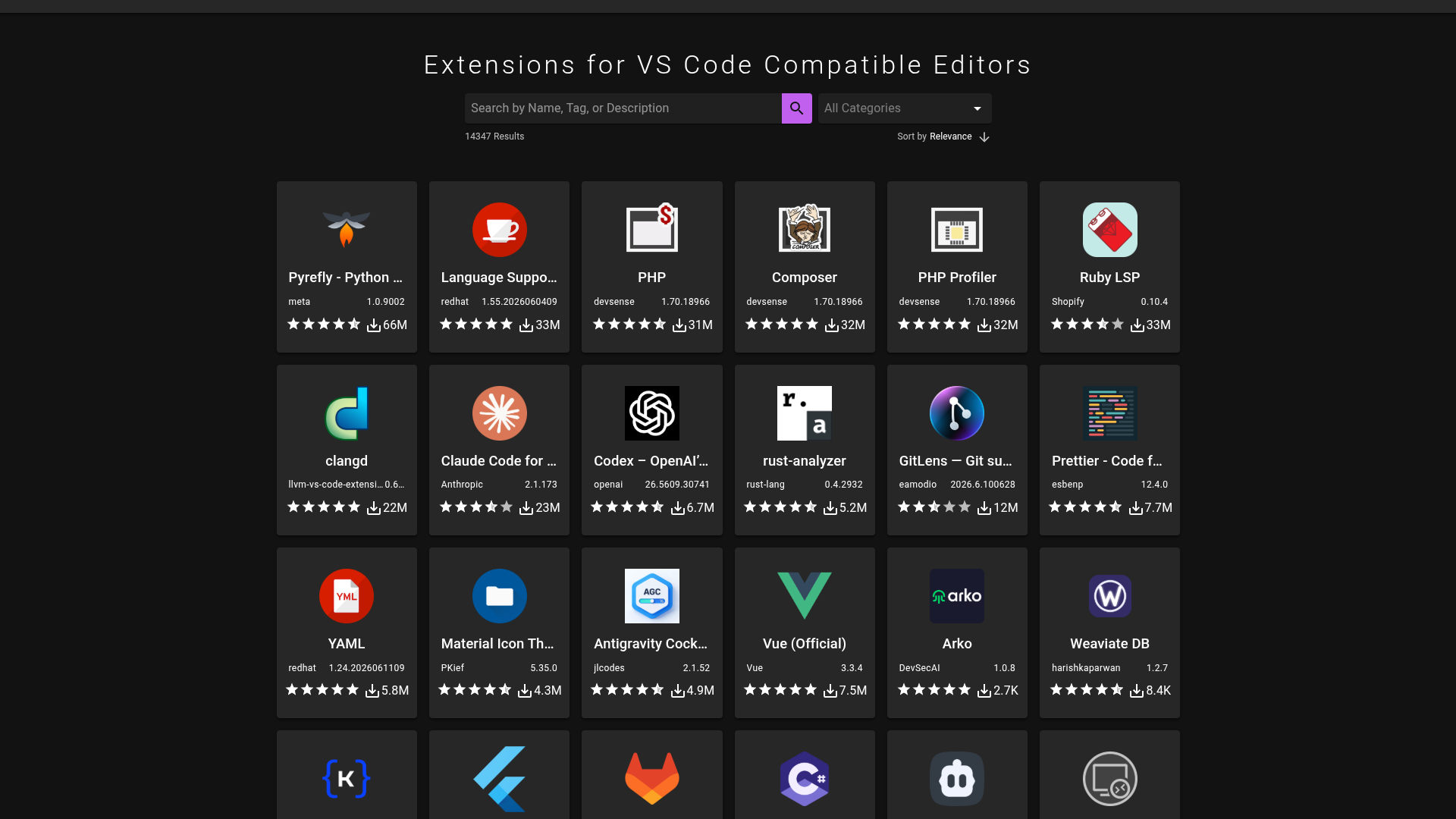
Task: Open the Codex OpenAI knot icon
Action: click(652, 413)
